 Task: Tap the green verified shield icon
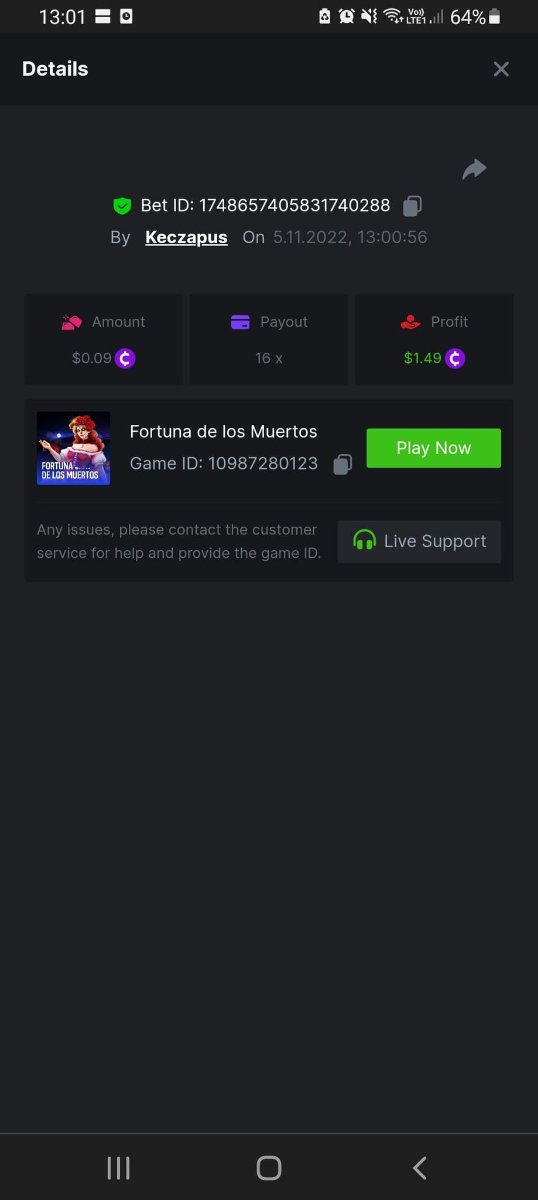click(x=122, y=206)
